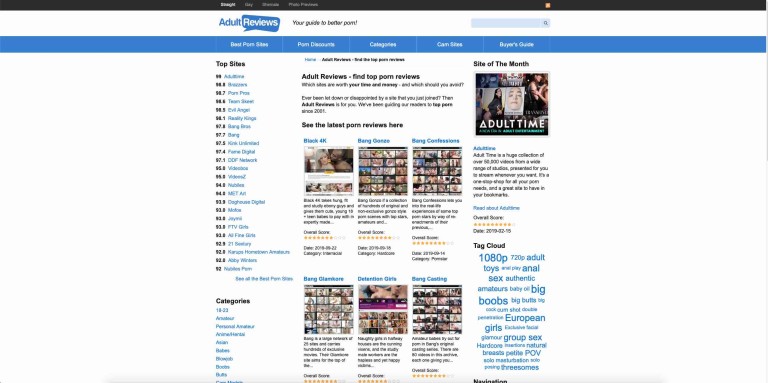Select the Anime/Hentai category link

(x=230, y=335)
